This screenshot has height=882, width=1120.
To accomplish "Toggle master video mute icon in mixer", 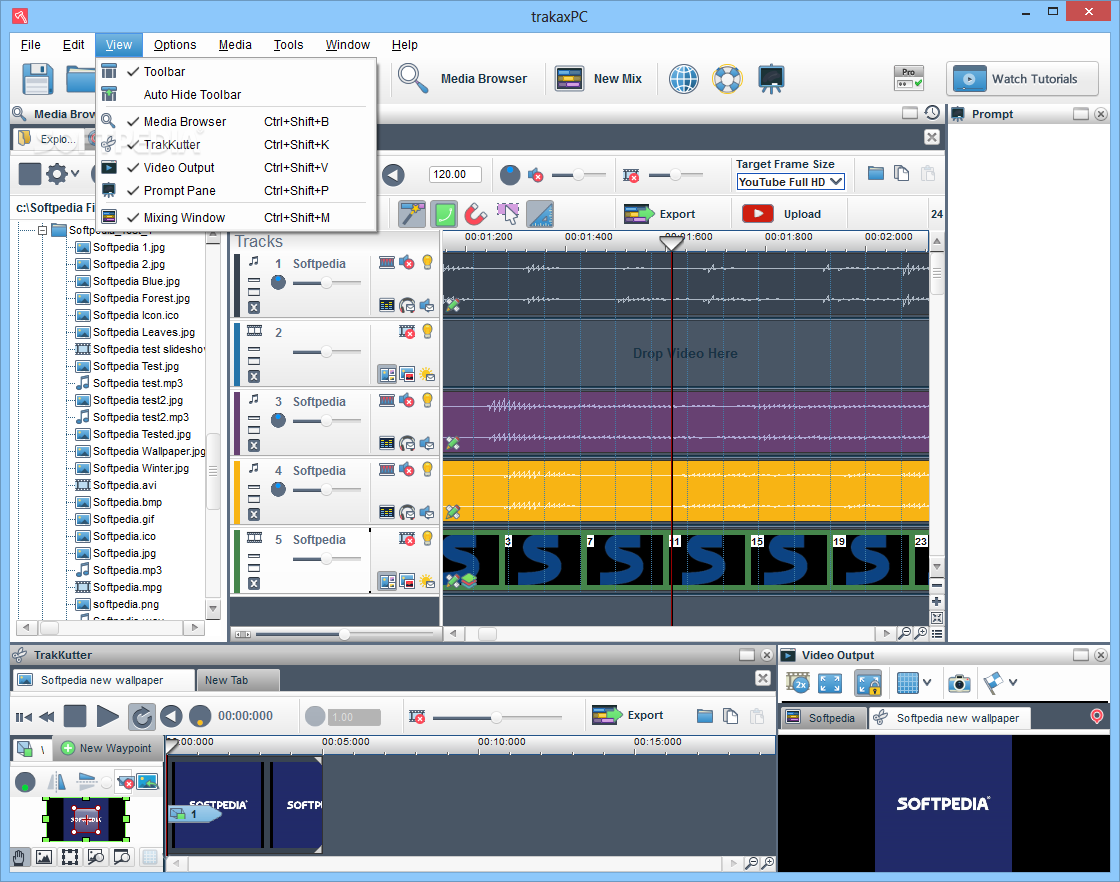I will [x=631, y=175].
